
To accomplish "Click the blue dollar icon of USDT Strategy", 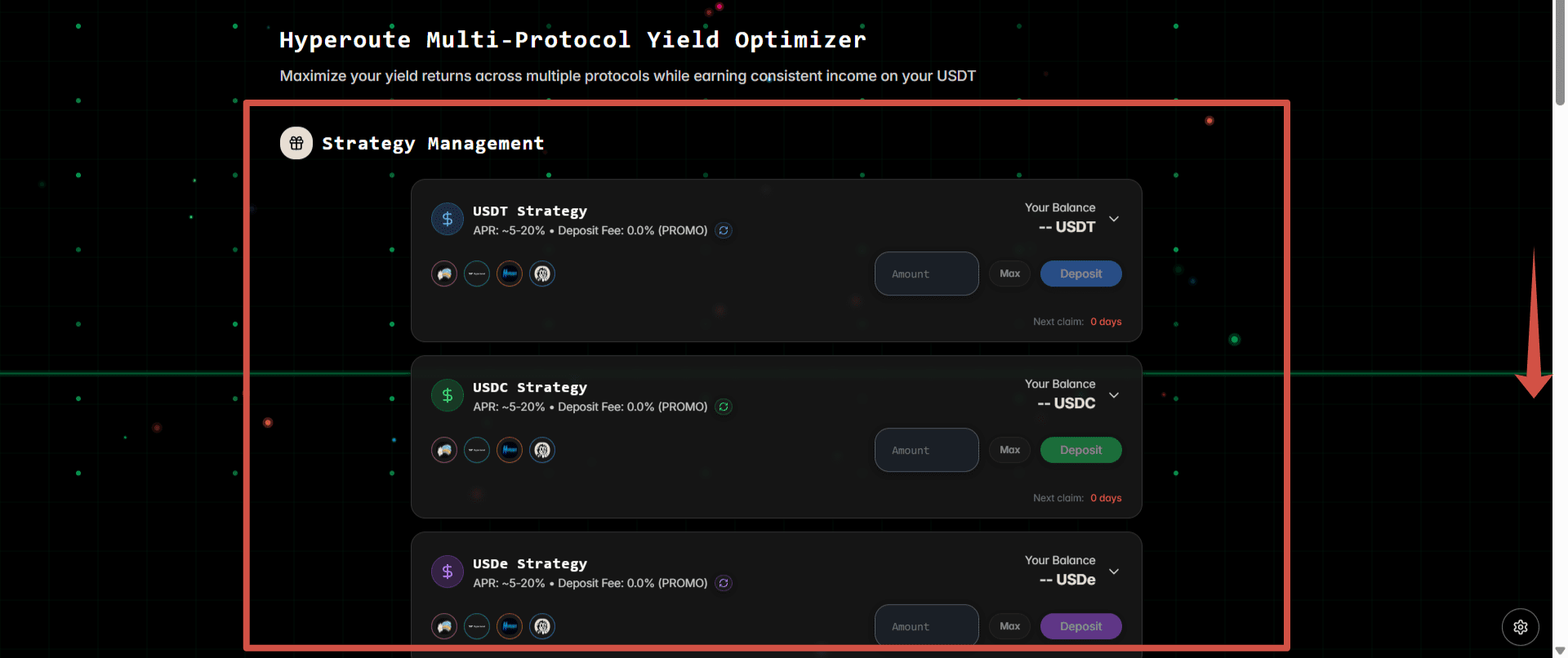I will click(448, 220).
